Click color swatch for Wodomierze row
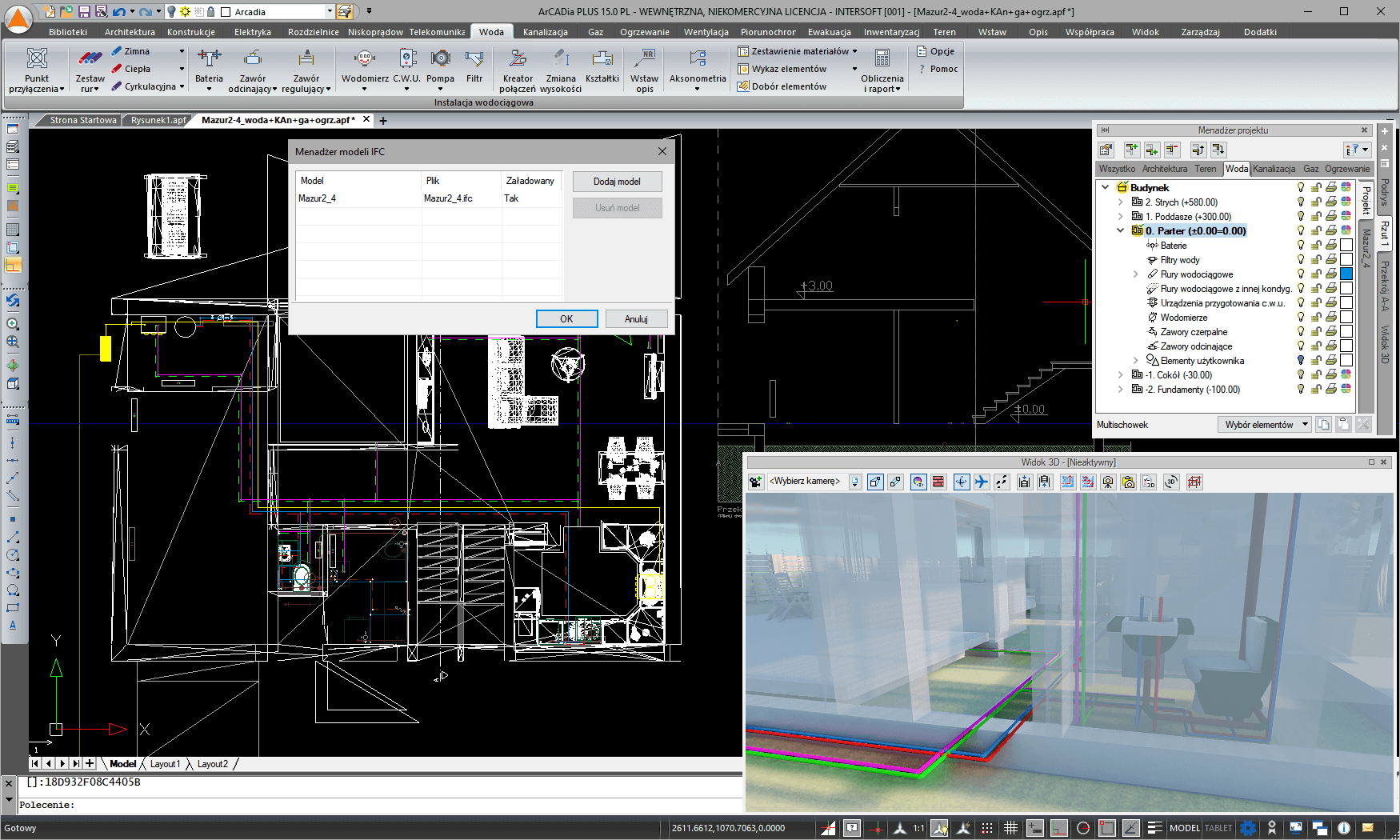 coord(1346,318)
